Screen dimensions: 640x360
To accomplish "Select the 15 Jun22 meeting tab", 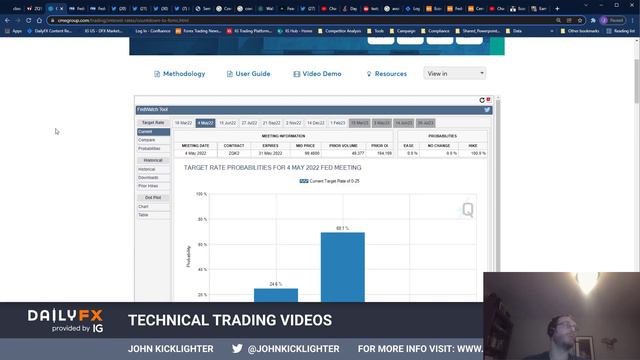I will tap(227, 123).
